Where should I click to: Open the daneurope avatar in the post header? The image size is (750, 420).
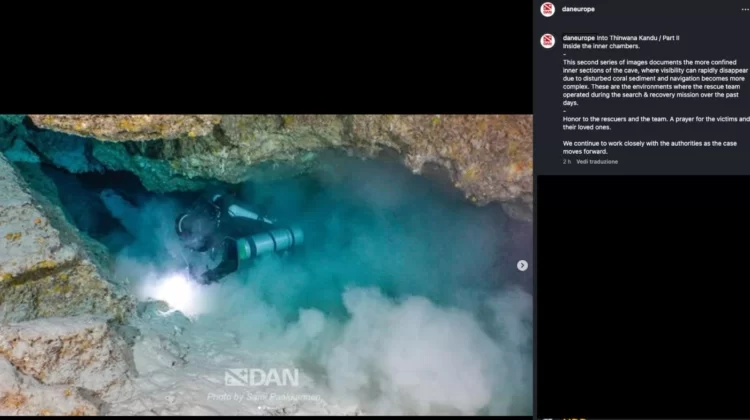[x=547, y=9]
